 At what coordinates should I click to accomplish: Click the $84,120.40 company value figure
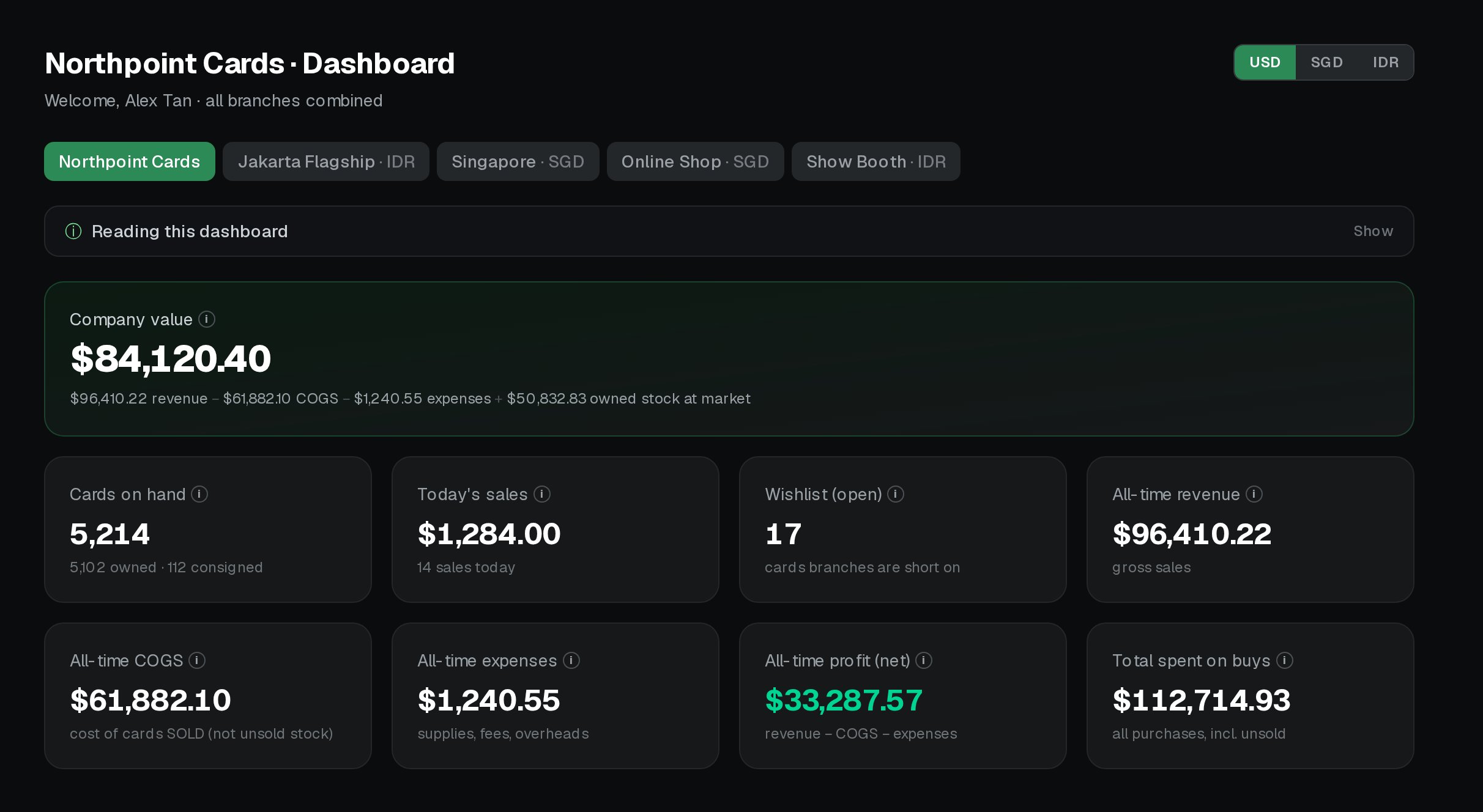(x=171, y=358)
